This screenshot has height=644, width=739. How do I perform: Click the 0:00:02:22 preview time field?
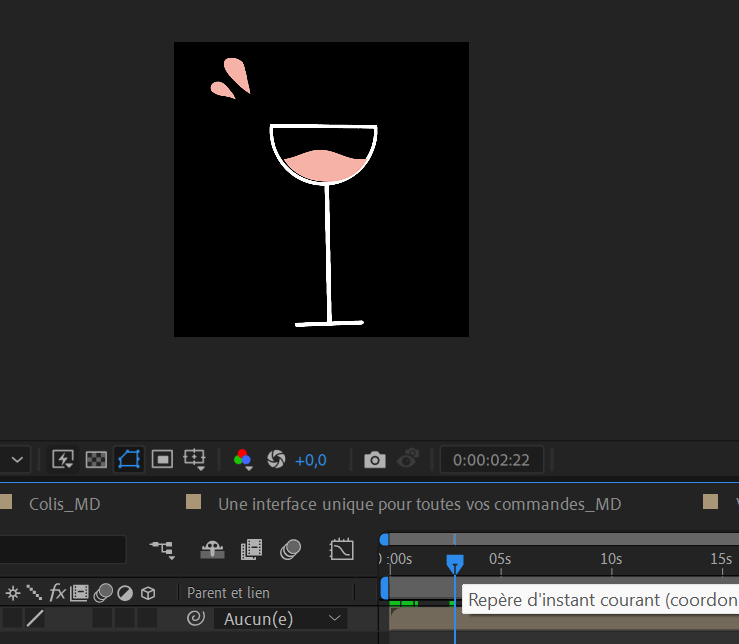pyautogui.click(x=491, y=460)
